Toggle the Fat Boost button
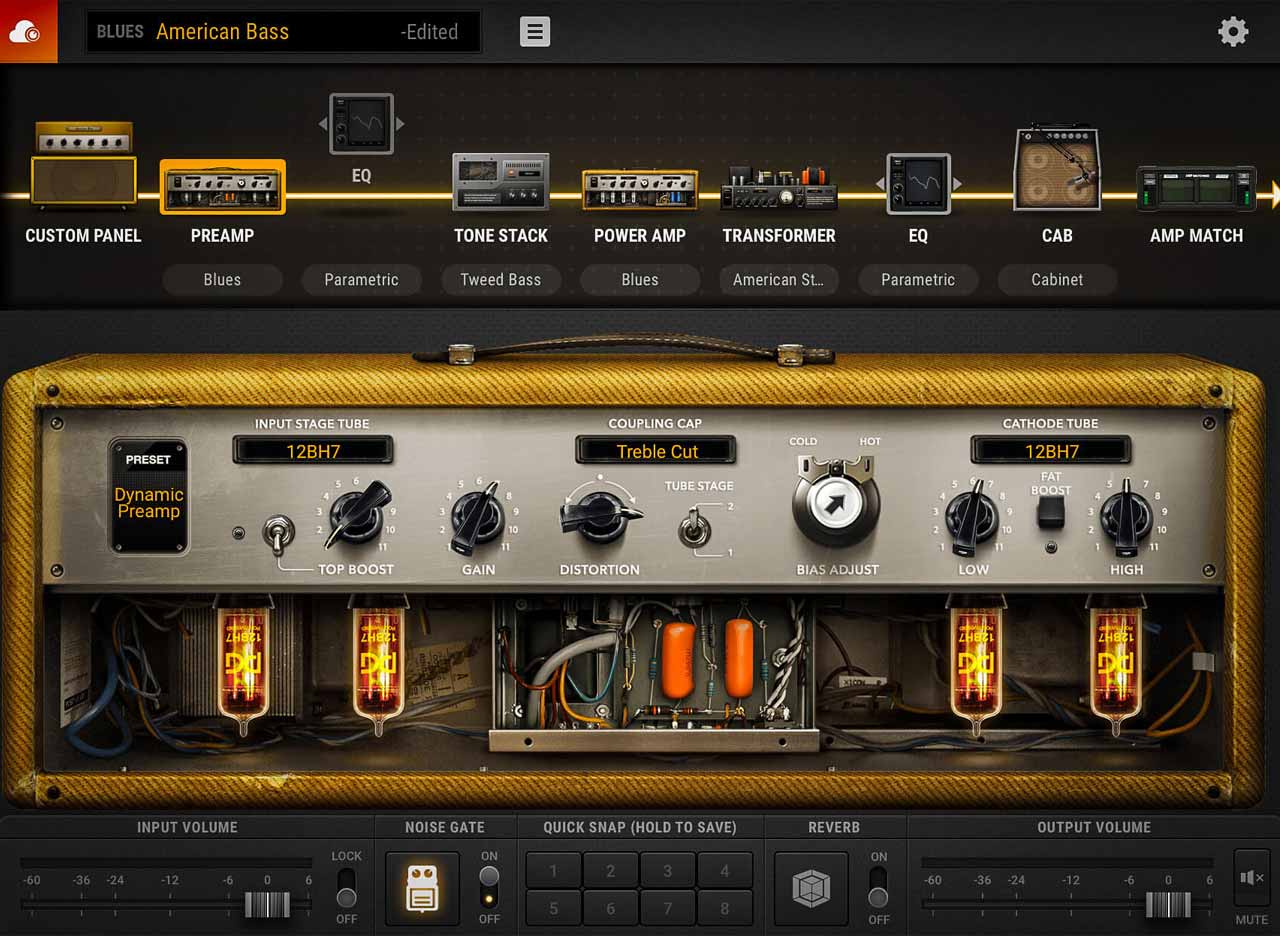The width and height of the screenshot is (1280, 936). (1050, 511)
